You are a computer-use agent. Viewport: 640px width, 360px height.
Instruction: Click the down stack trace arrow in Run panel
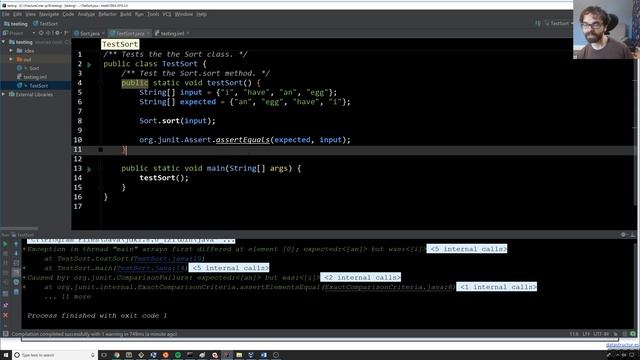click(x=16, y=253)
